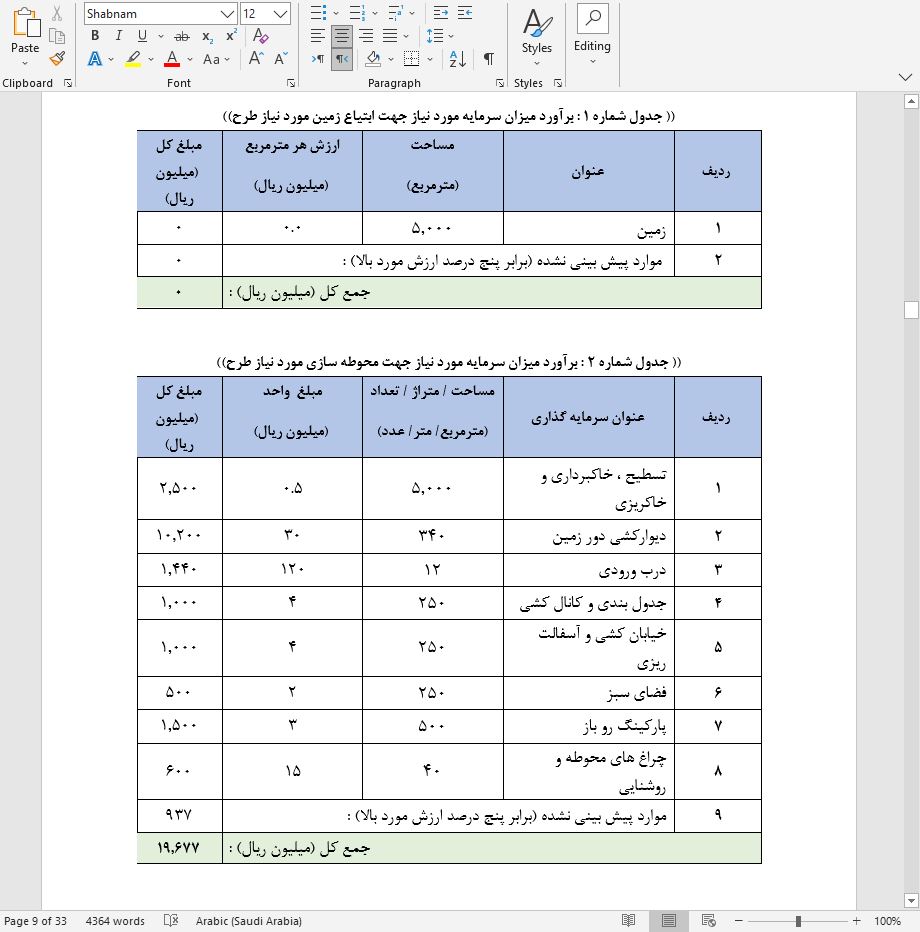Open proofing spelling check icon
The height and width of the screenshot is (932, 920).
click(x=171, y=921)
